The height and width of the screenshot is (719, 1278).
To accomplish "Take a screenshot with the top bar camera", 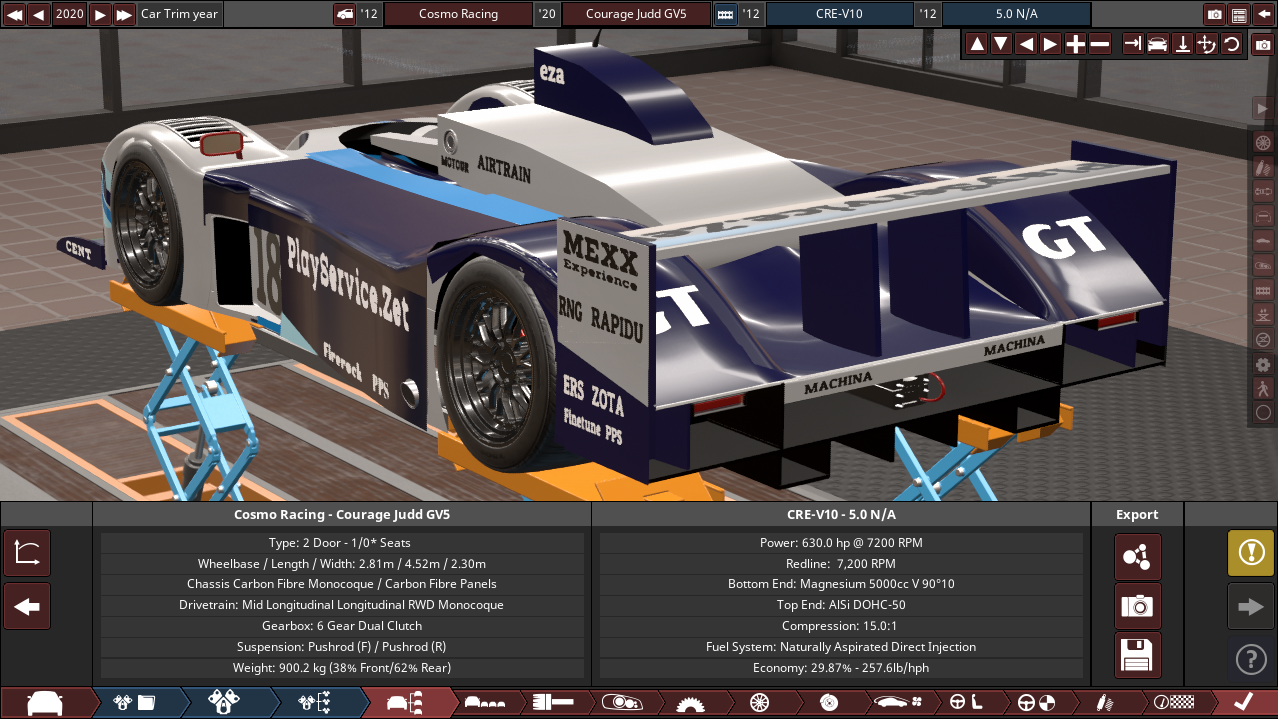I will [x=1215, y=14].
